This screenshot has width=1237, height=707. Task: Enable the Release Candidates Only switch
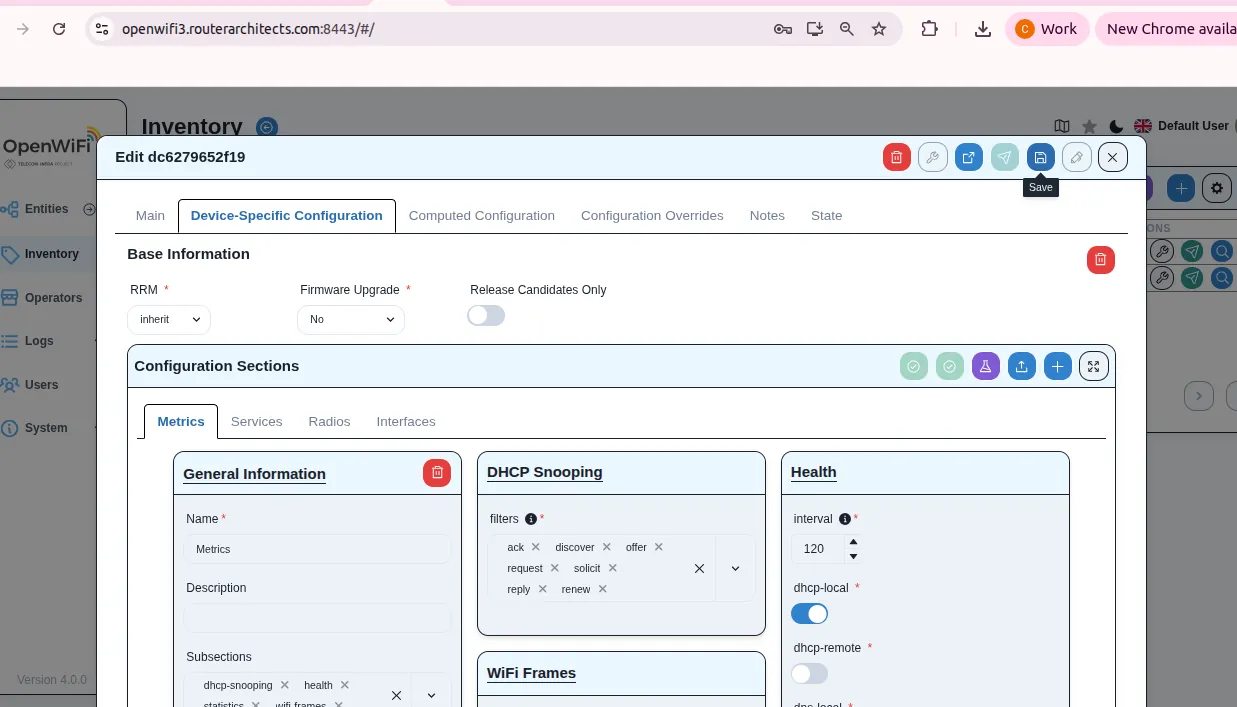(x=486, y=316)
